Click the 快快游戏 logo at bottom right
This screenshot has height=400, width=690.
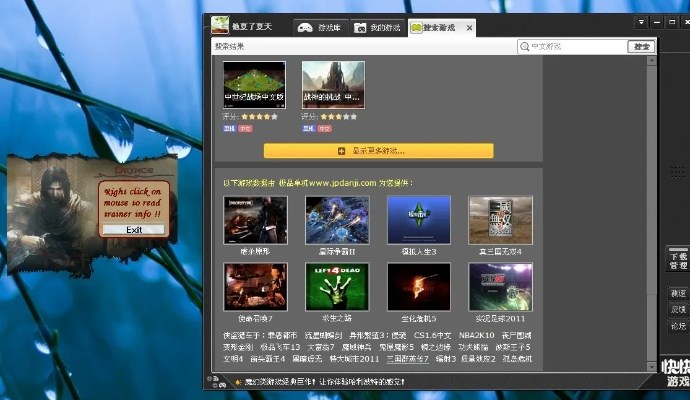coord(676,374)
